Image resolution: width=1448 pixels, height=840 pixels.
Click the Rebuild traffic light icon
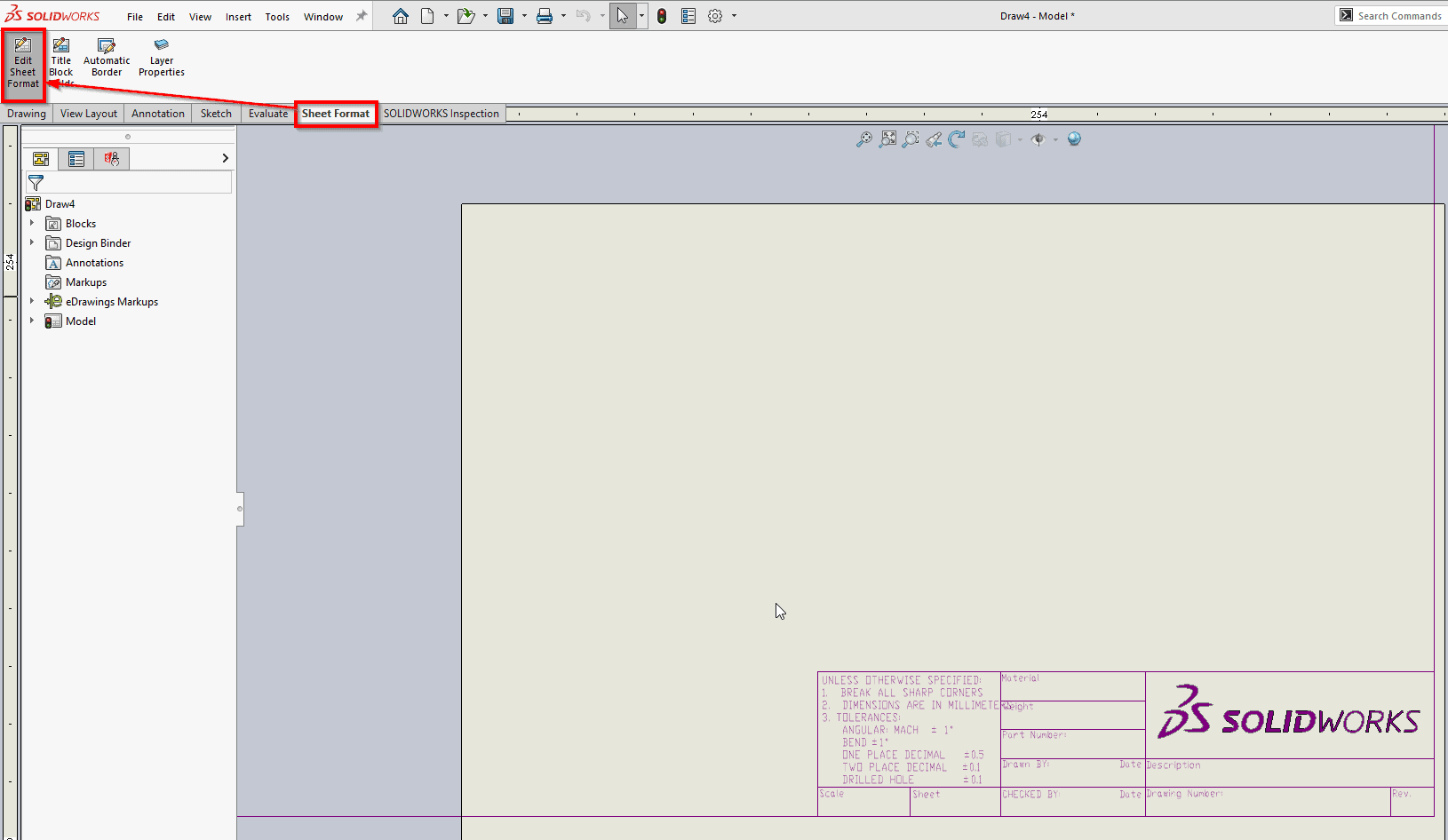tap(662, 16)
